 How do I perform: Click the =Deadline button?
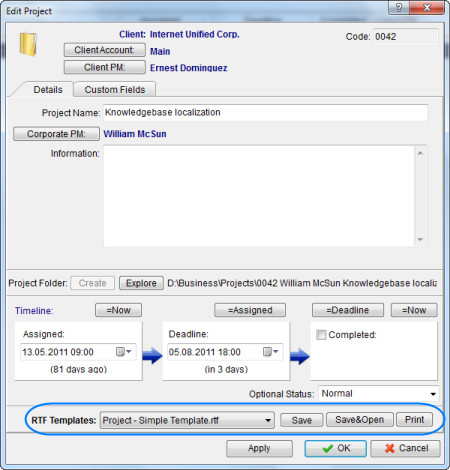(x=348, y=310)
